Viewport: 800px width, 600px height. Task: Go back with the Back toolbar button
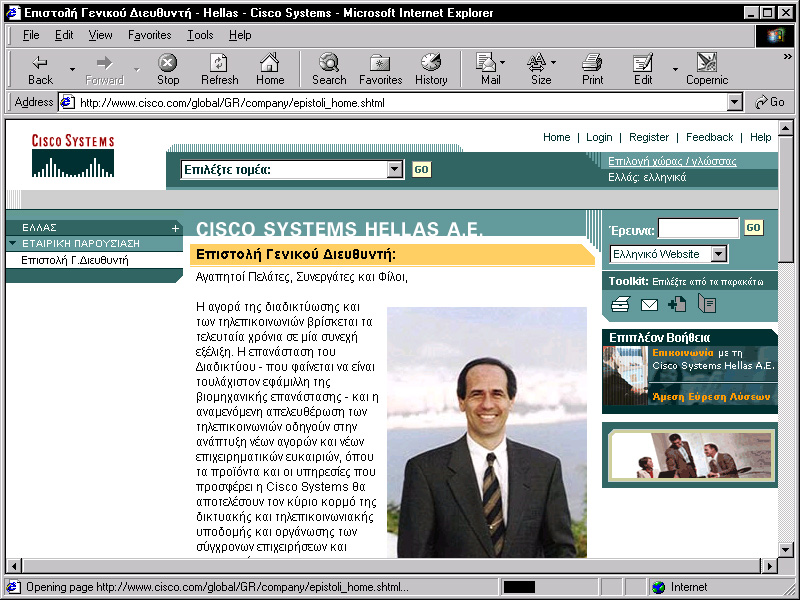tap(40, 69)
